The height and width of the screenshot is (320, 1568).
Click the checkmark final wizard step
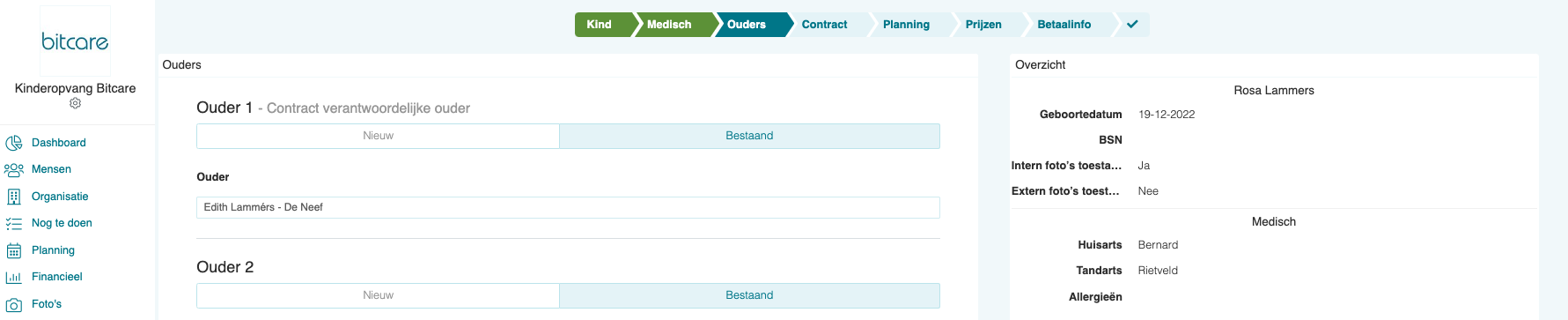(x=1132, y=24)
